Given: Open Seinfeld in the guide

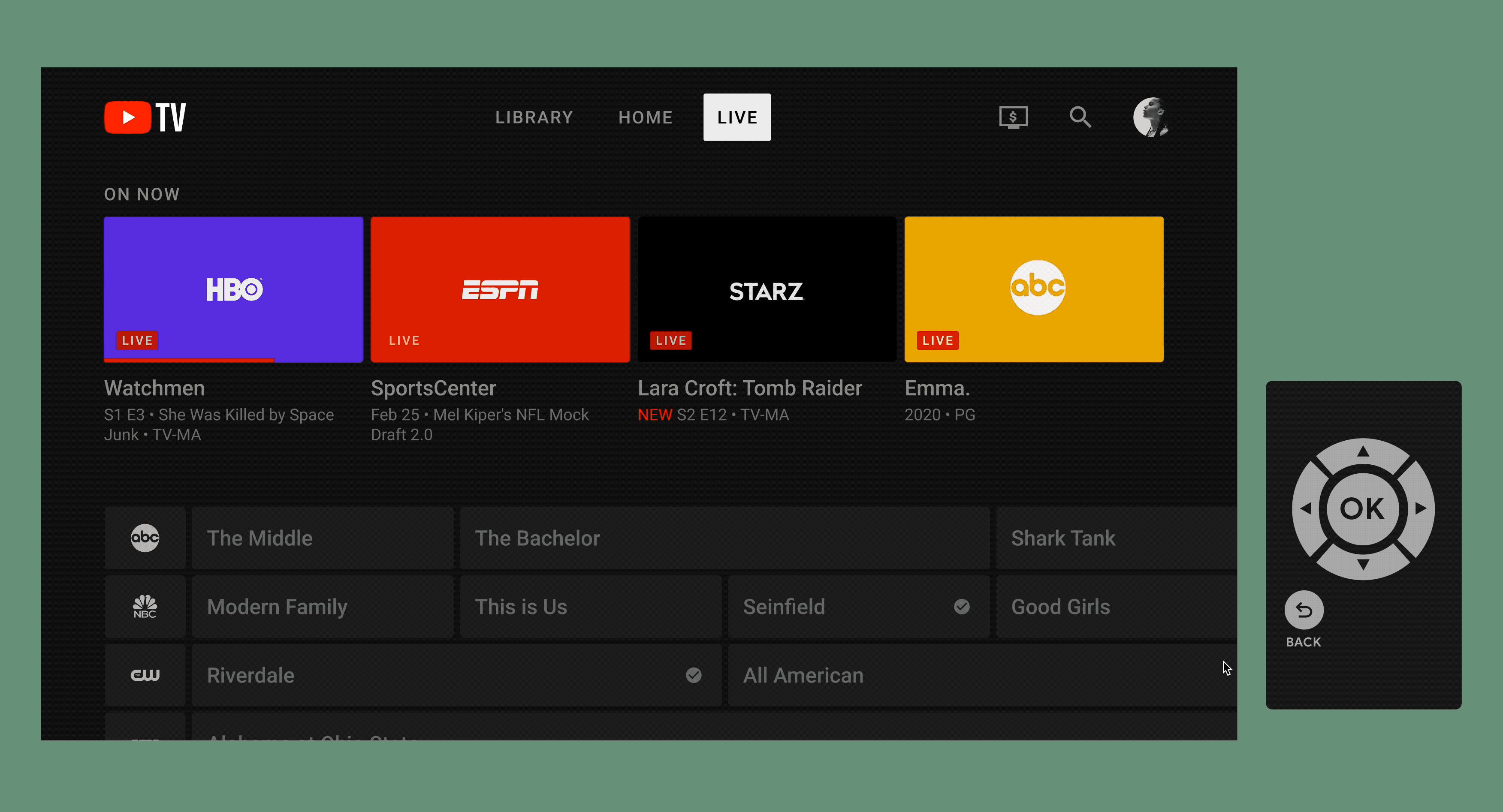Looking at the screenshot, I should pyautogui.click(x=858, y=607).
